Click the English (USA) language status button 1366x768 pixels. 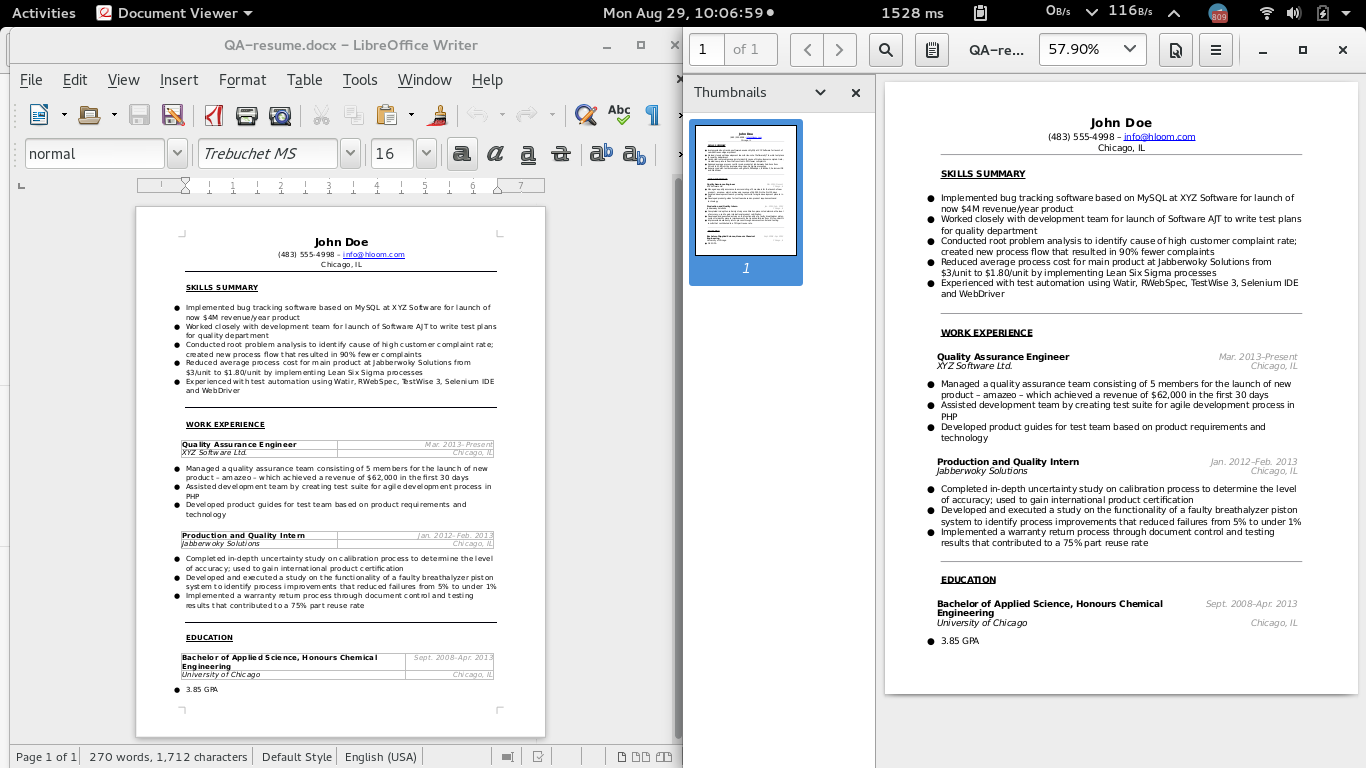(381, 757)
